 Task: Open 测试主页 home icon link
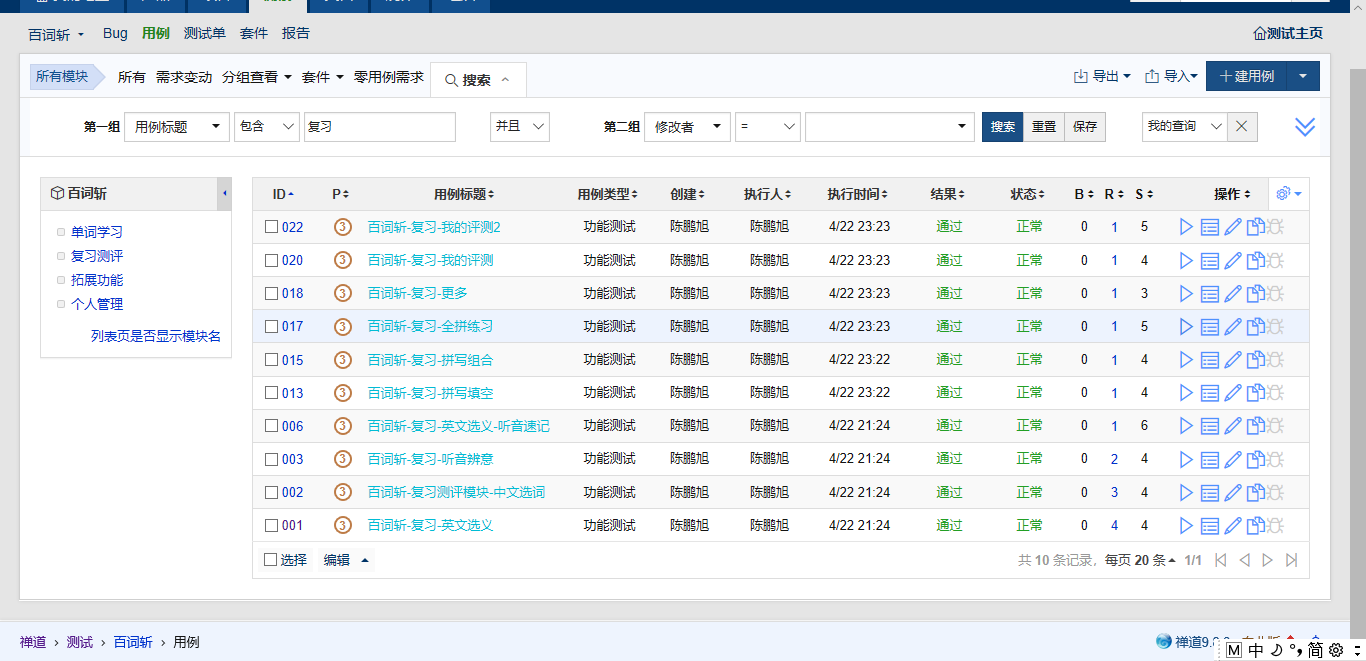[1287, 33]
